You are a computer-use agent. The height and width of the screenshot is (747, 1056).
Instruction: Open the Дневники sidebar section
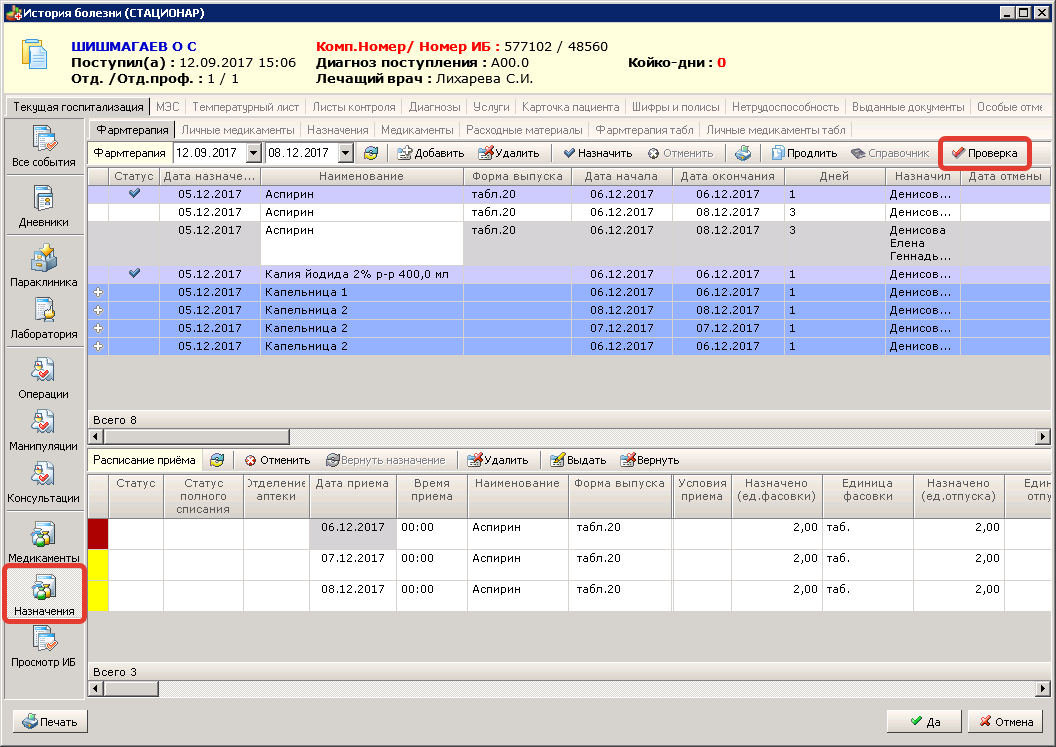pyautogui.click(x=44, y=207)
